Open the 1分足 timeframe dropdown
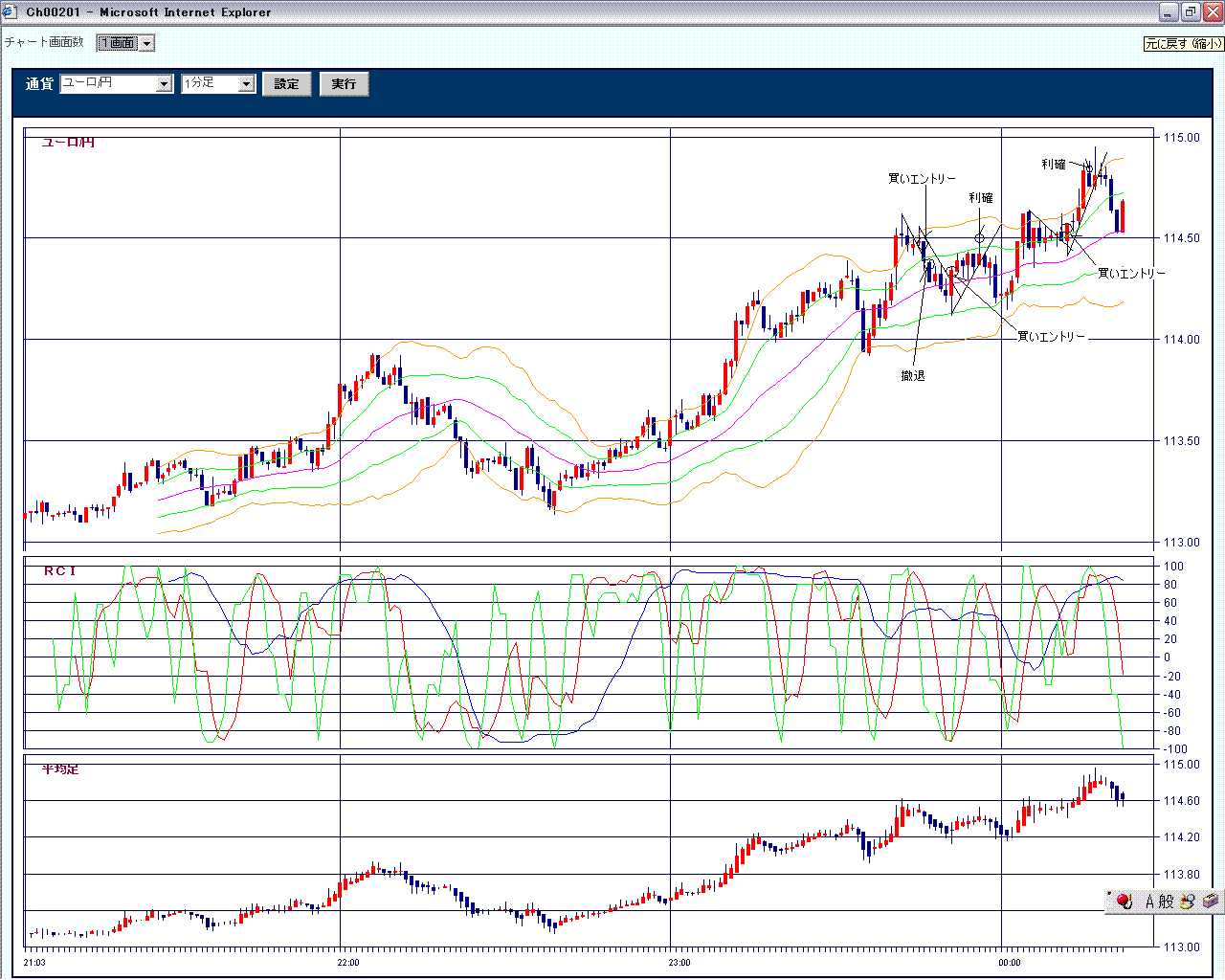 click(x=218, y=83)
